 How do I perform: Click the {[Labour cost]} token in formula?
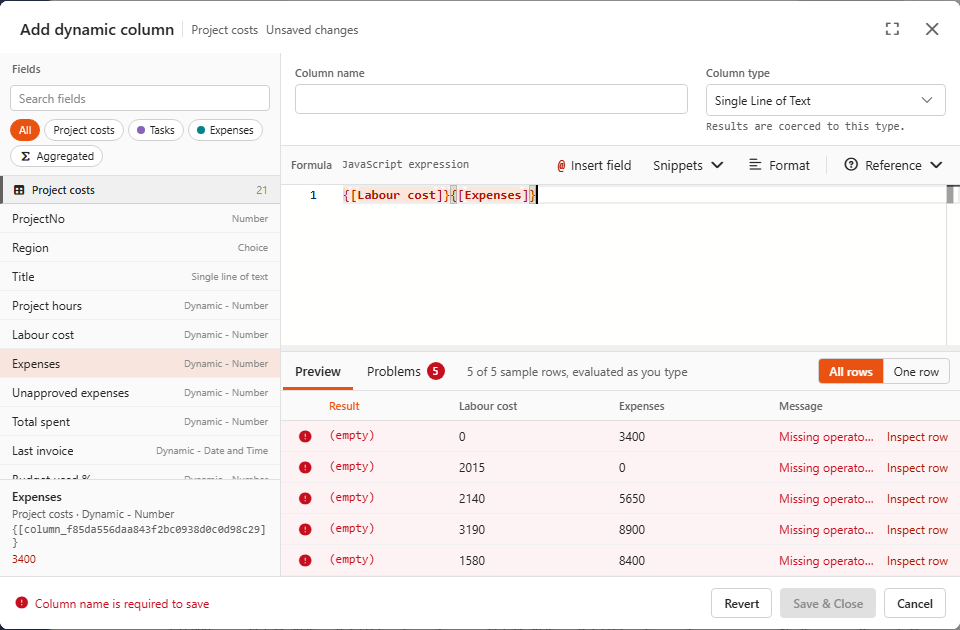pyautogui.click(x=396, y=195)
